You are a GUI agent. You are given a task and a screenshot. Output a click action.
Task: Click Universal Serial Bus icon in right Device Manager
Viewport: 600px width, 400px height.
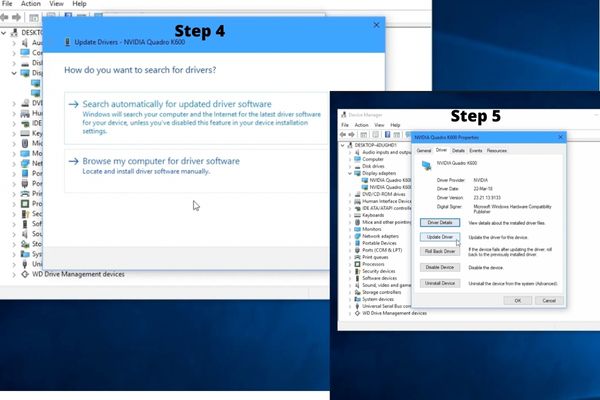click(x=357, y=306)
